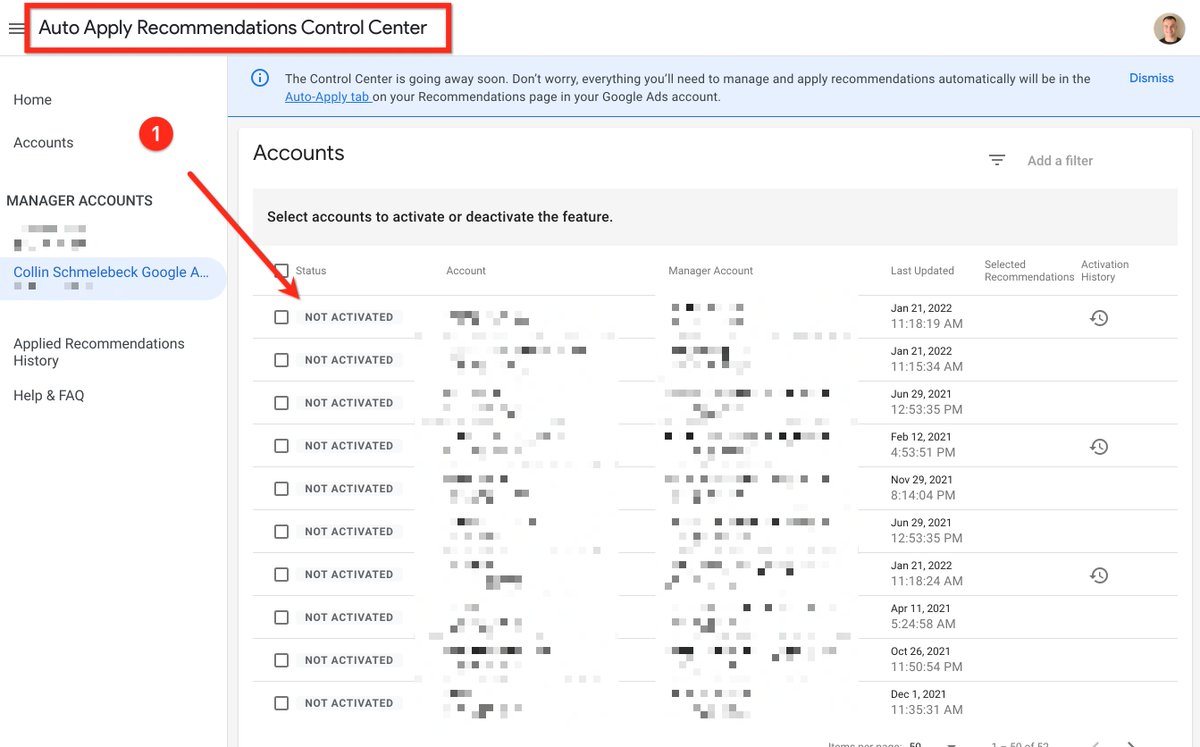Click NOT ACTIVATED status in Dec 1 row
Viewport: 1200px width, 747px height.
pyautogui.click(x=349, y=703)
